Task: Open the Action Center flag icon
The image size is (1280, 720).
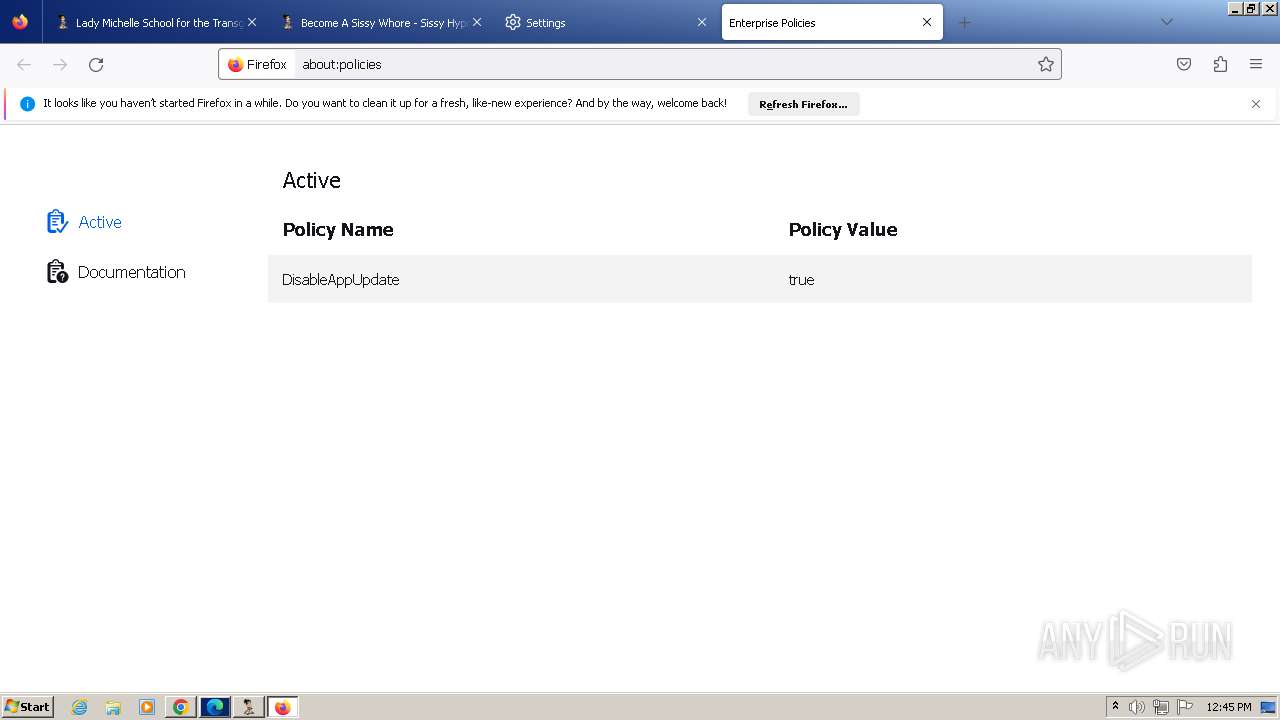Action: pos(1185,707)
